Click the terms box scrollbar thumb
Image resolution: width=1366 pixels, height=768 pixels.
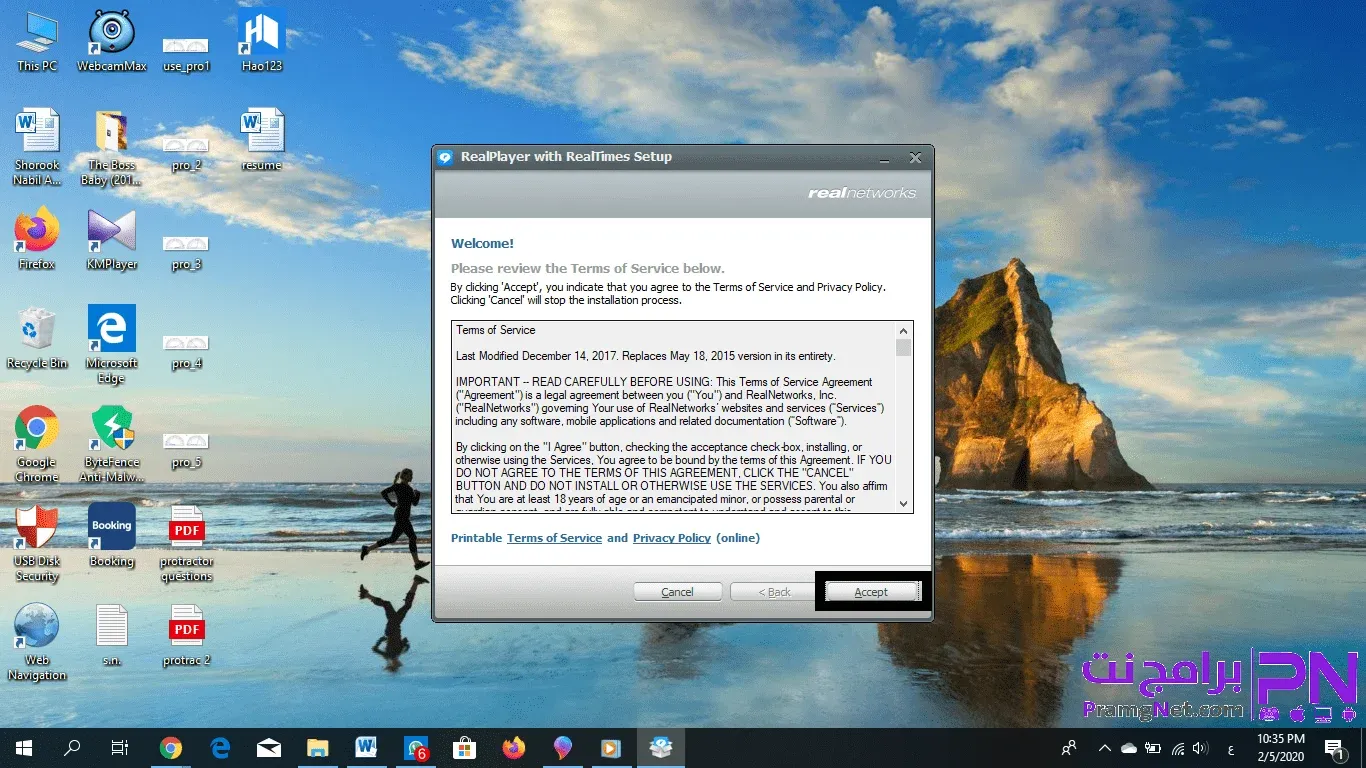tap(904, 348)
